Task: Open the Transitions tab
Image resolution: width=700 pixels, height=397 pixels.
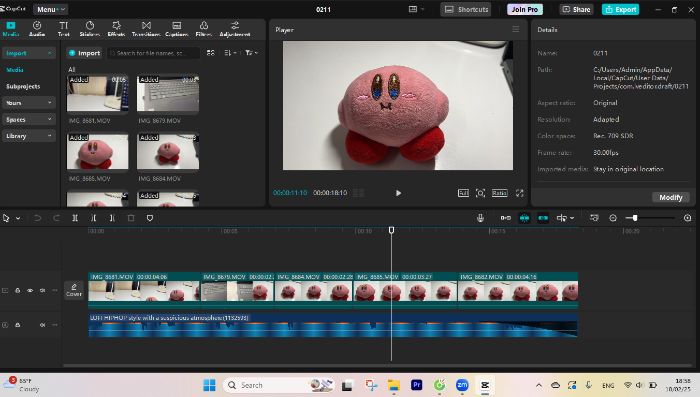Action: tap(146, 29)
